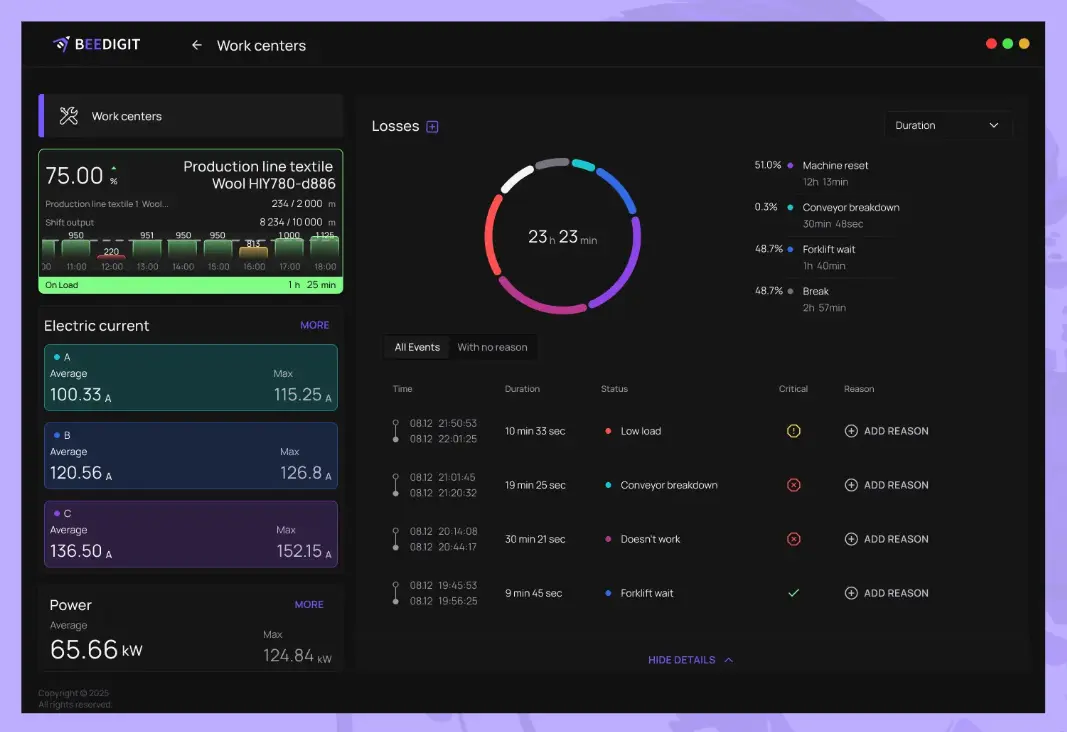The width and height of the screenshot is (1067, 732).
Task: Collapse events with HIDE DETAILS
Action: [x=690, y=660]
